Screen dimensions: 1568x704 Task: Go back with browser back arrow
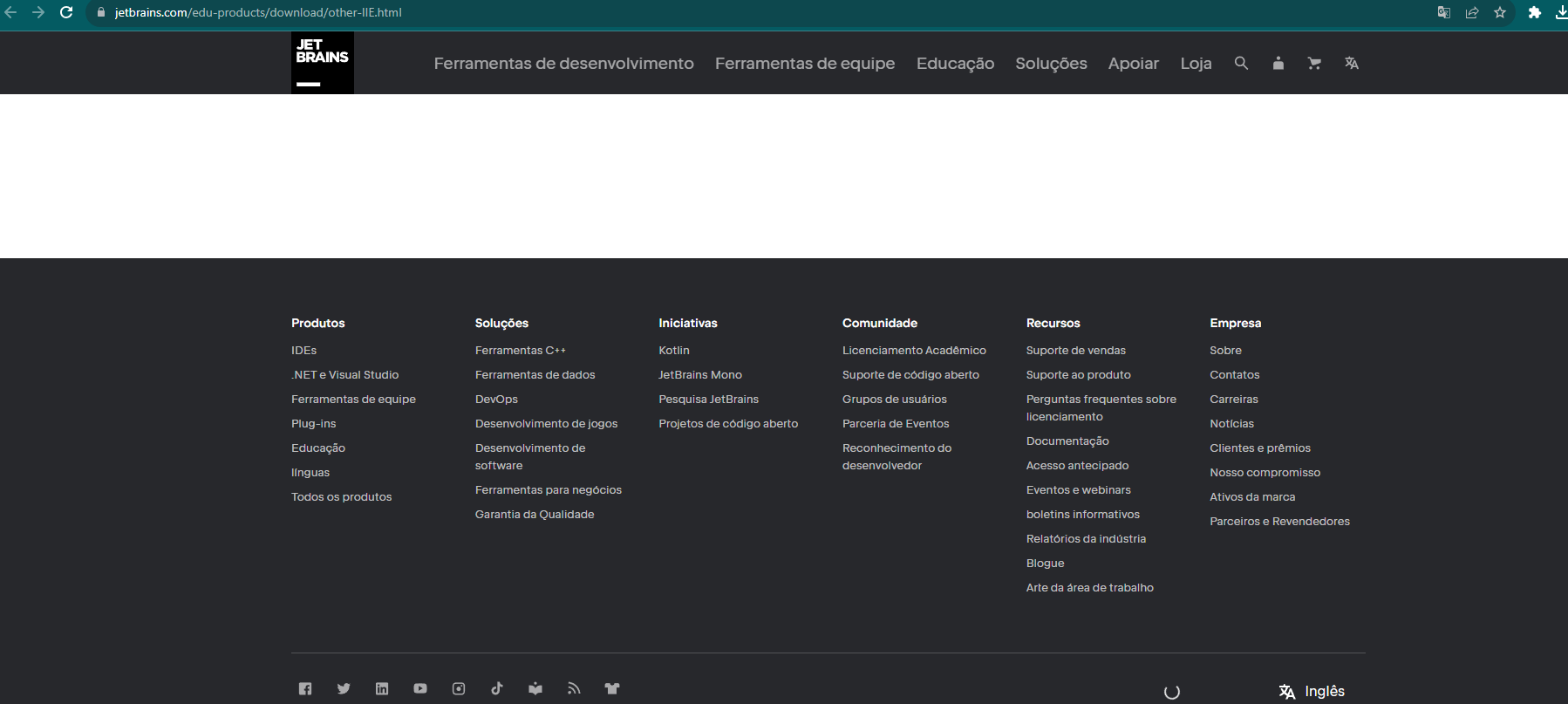pyautogui.click(x=10, y=12)
